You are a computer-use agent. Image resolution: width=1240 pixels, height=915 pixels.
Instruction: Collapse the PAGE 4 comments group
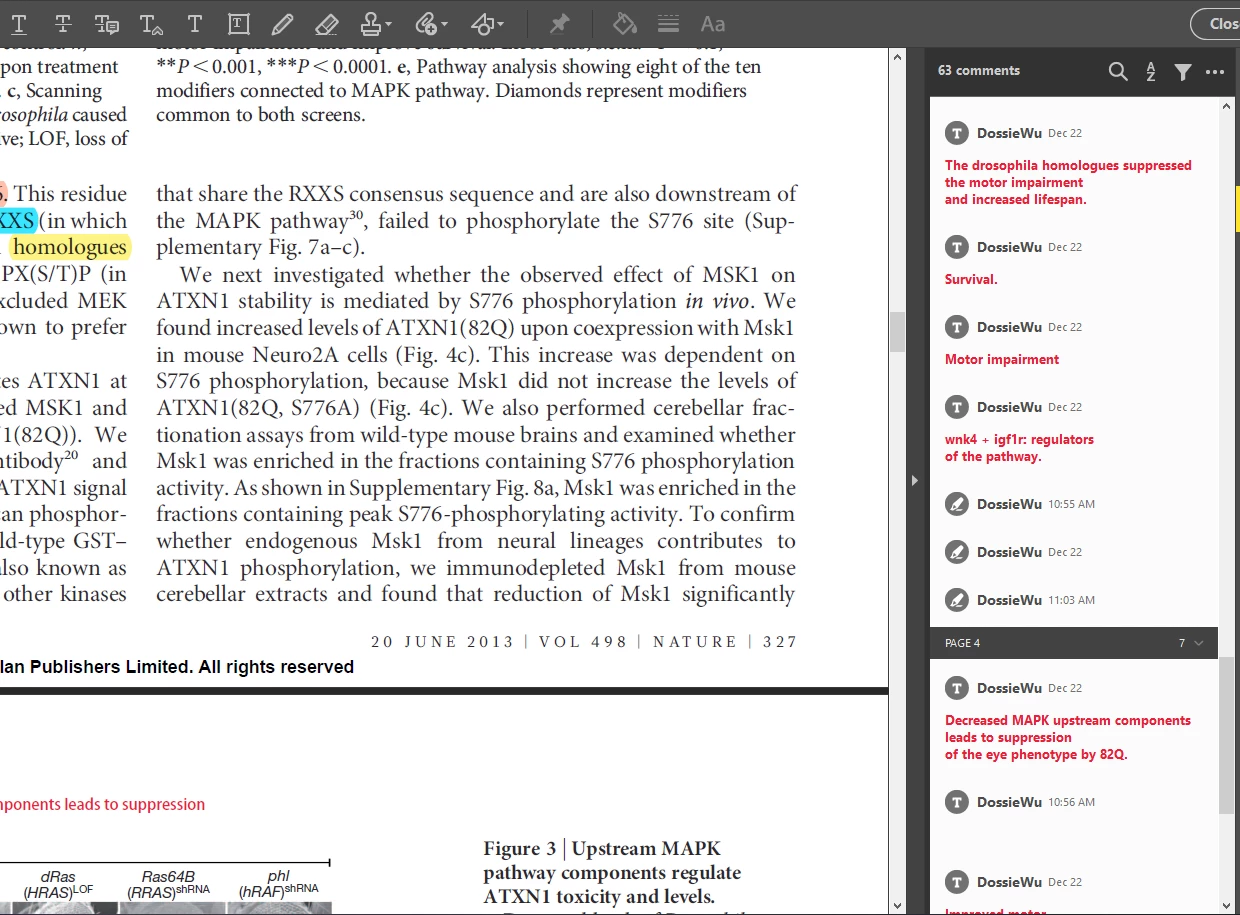click(1199, 643)
